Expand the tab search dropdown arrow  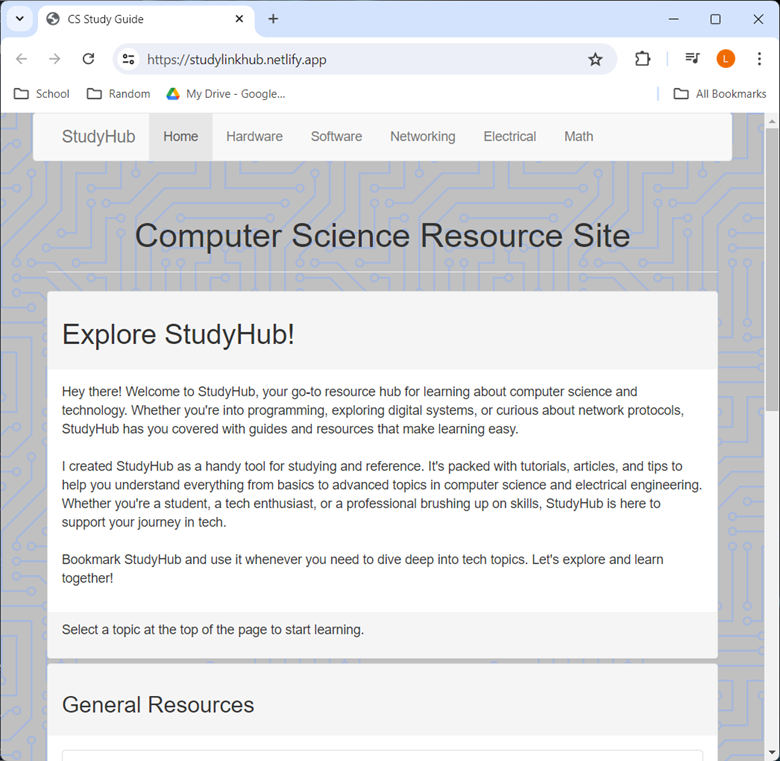[x=19, y=19]
